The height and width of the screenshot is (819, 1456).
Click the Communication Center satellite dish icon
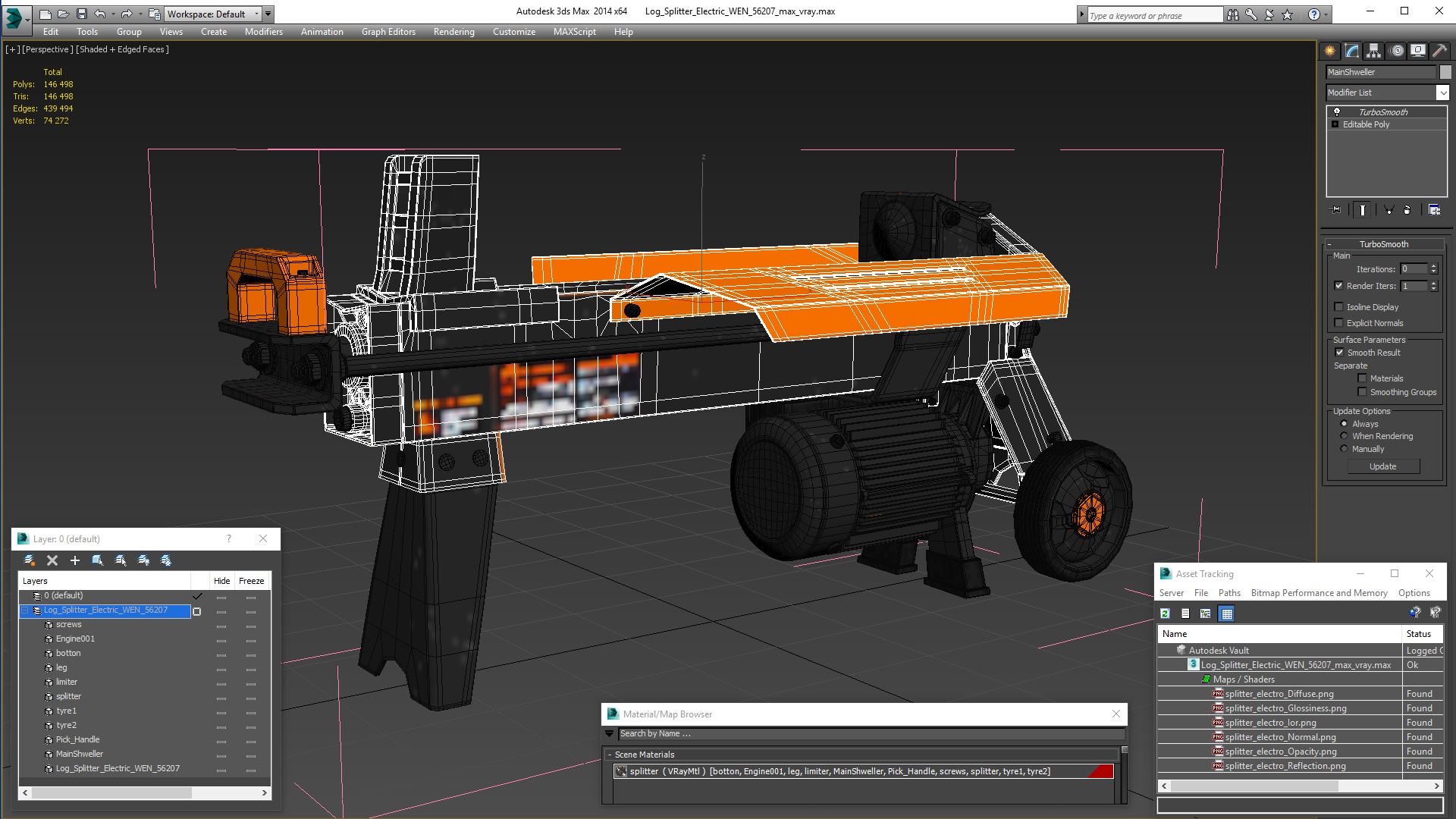1269,14
